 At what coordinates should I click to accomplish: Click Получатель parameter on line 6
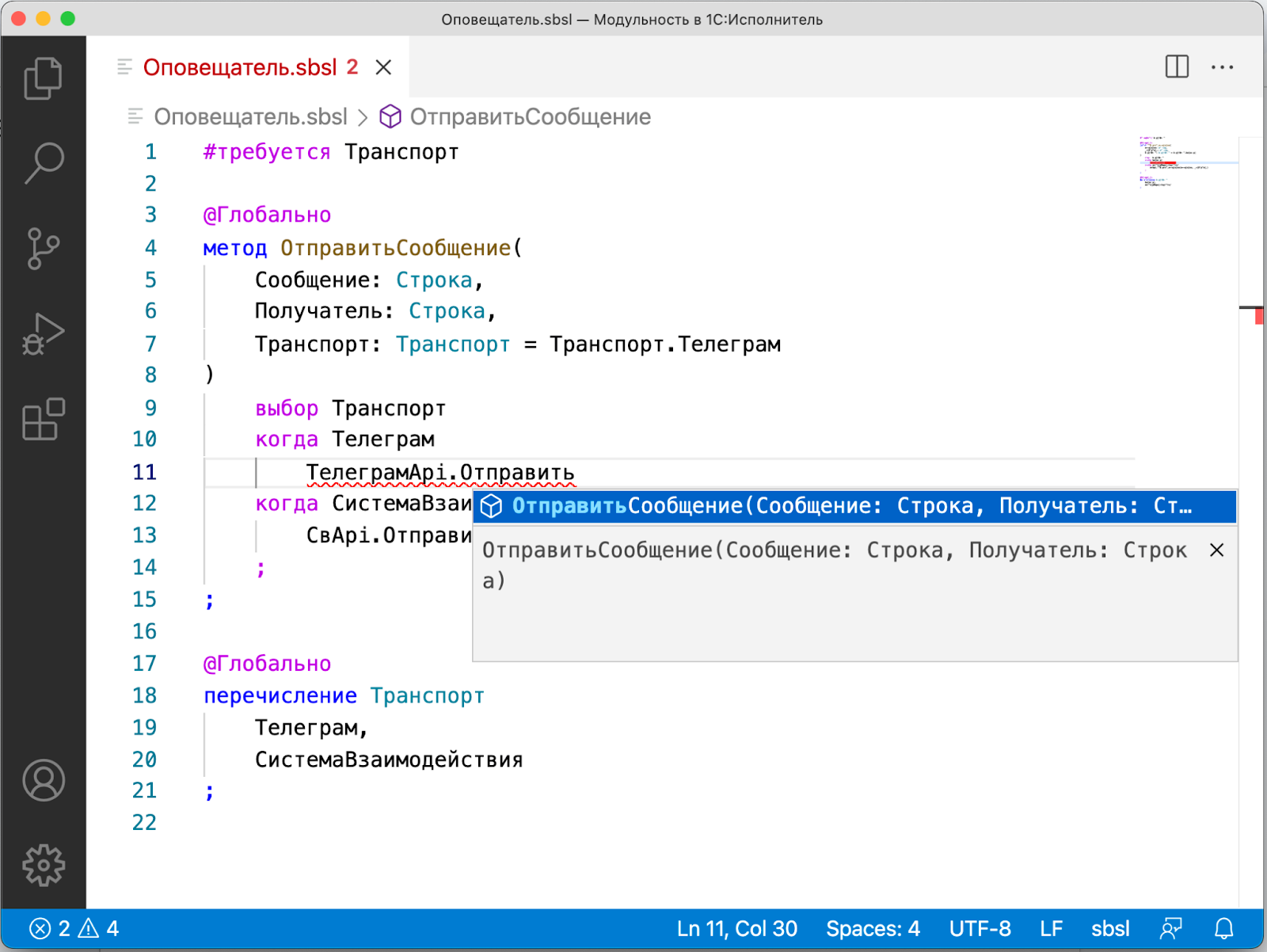[318, 311]
